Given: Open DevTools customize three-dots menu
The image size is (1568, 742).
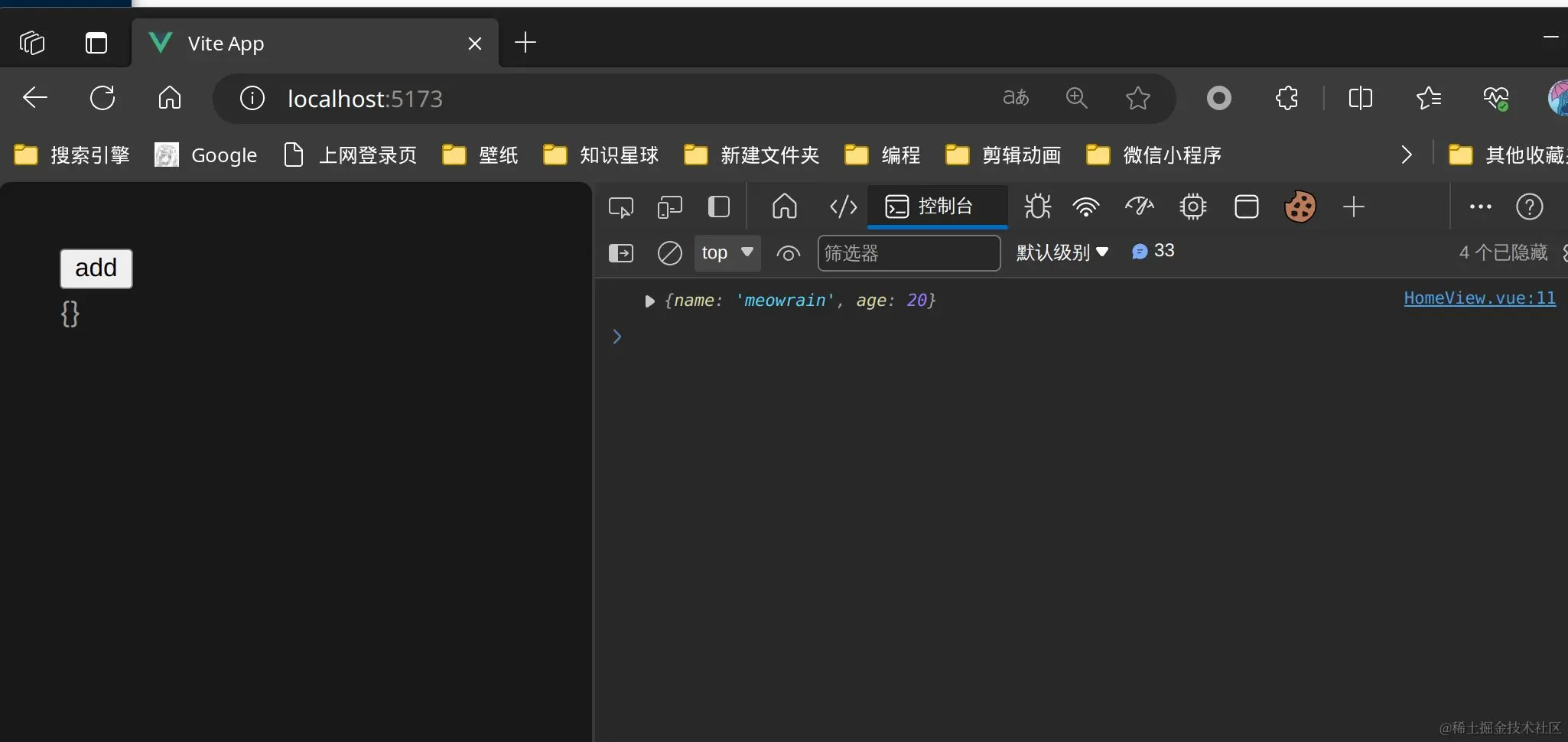Looking at the screenshot, I should (x=1481, y=207).
